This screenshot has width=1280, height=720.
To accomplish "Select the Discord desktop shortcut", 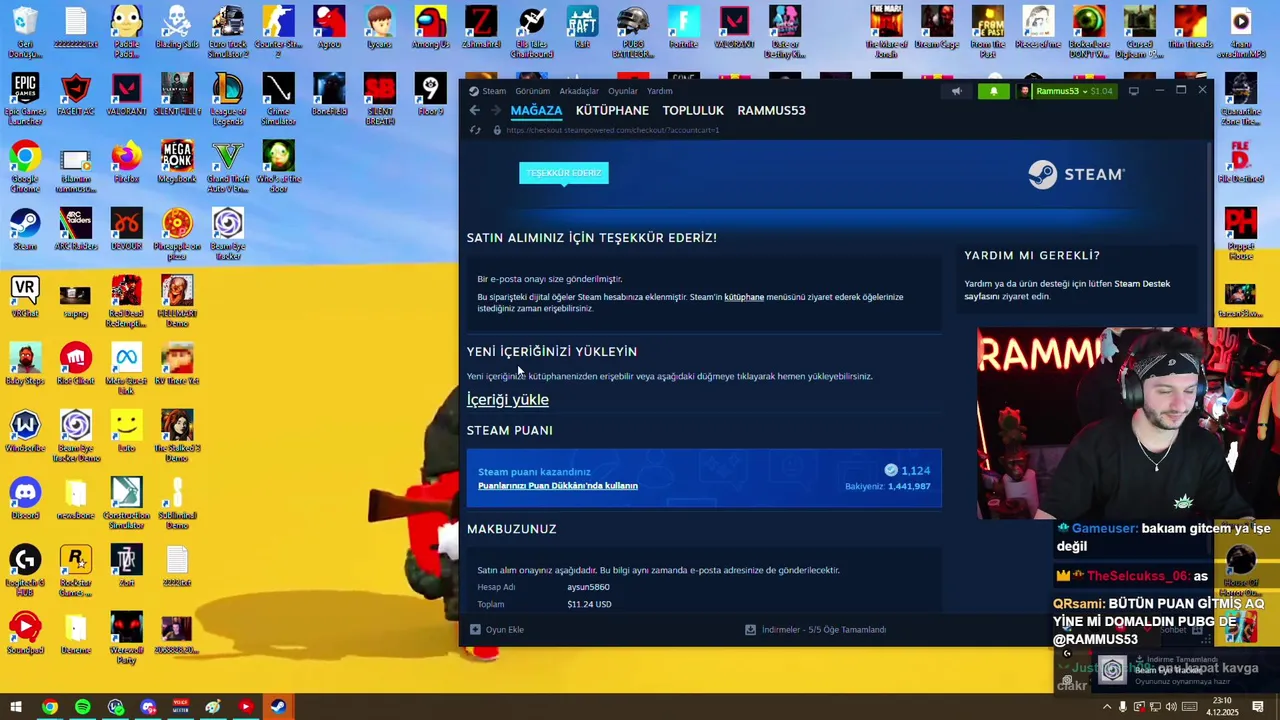I will [25, 497].
